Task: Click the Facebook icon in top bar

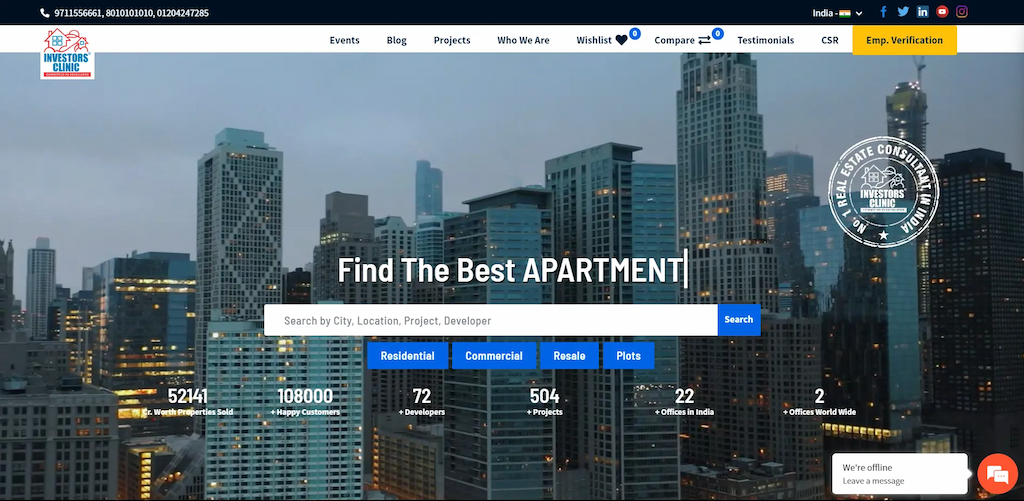Action: (x=883, y=12)
